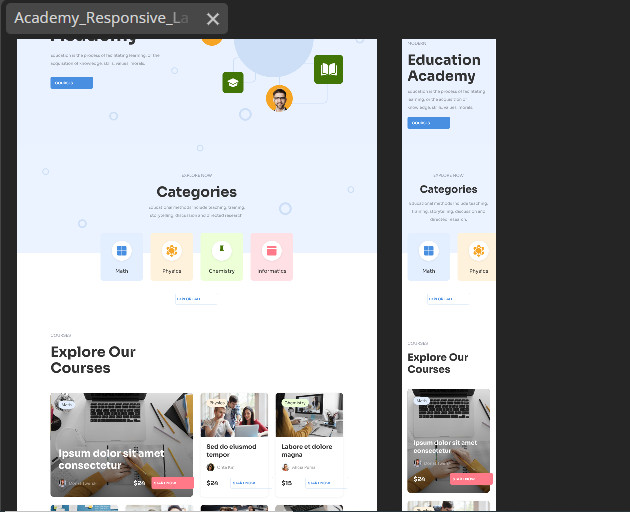Select 'Labore et dolore magna' course title

point(307,451)
